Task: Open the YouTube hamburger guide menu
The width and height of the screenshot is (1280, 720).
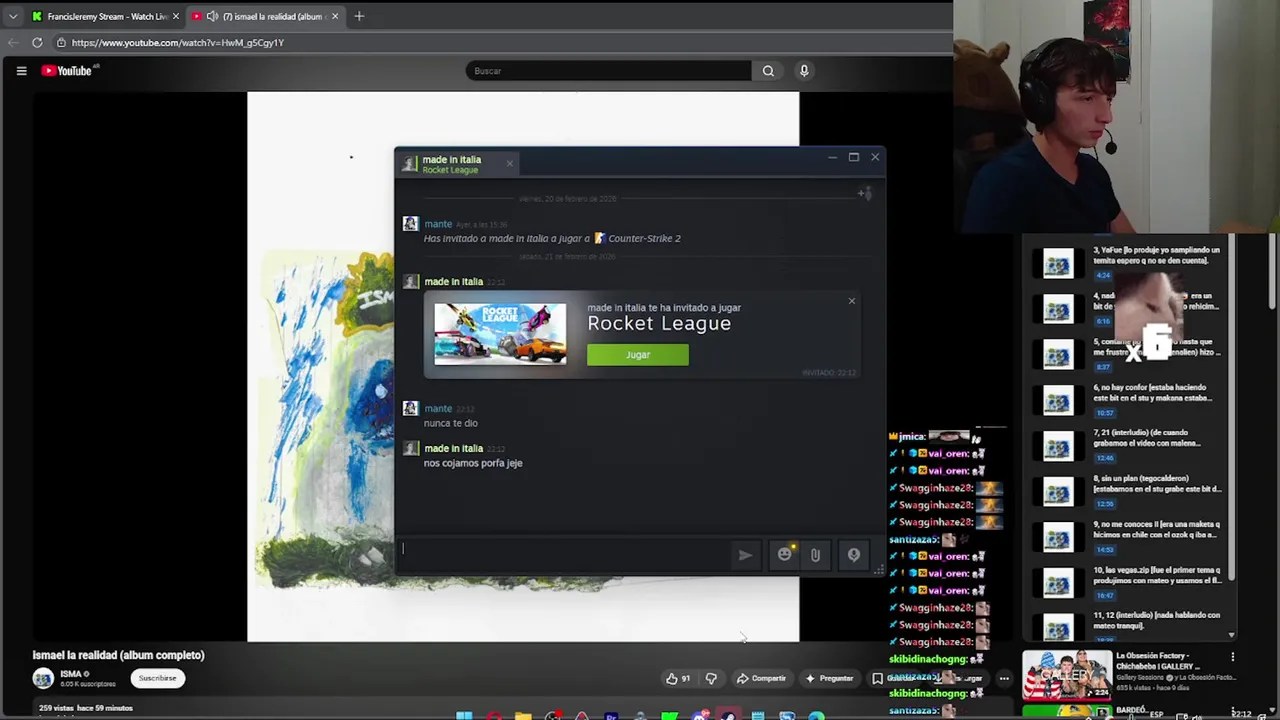Action: [x=21, y=71]
